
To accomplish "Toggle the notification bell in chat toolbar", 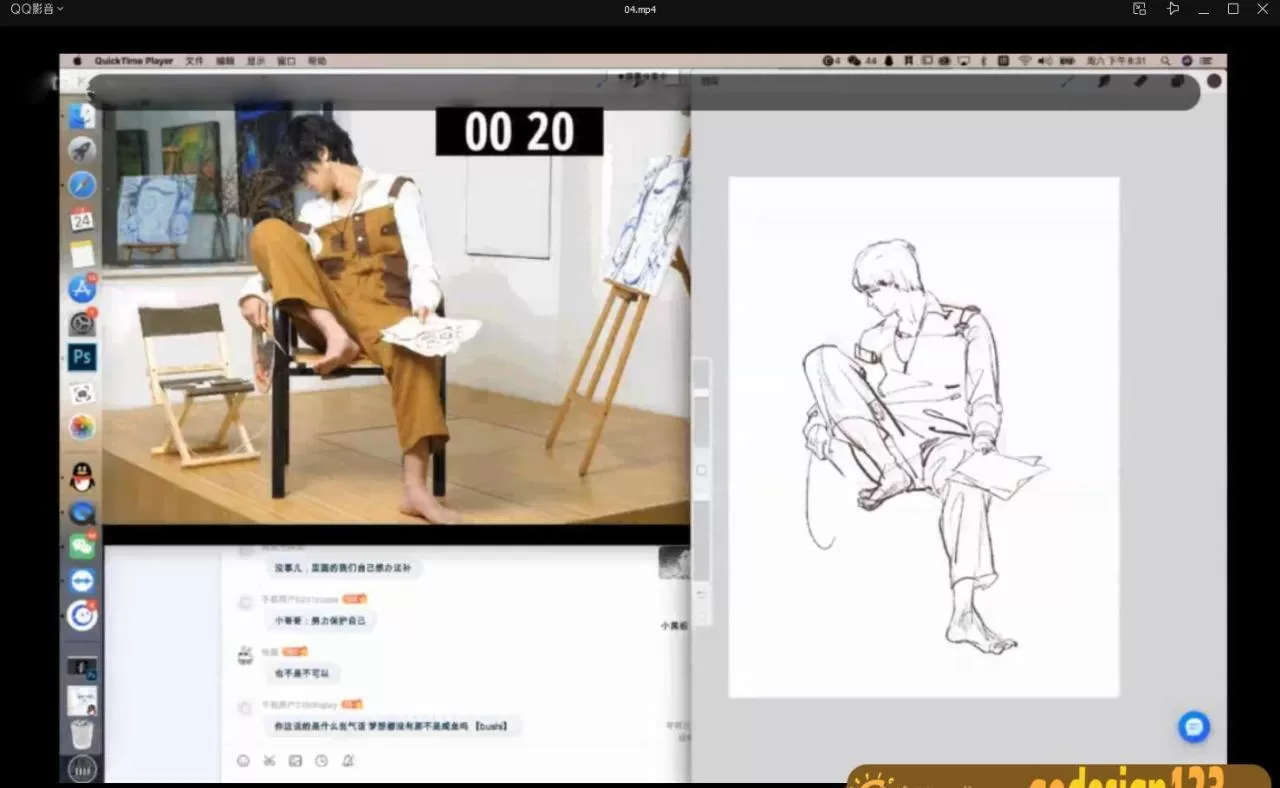I will 348,761.
